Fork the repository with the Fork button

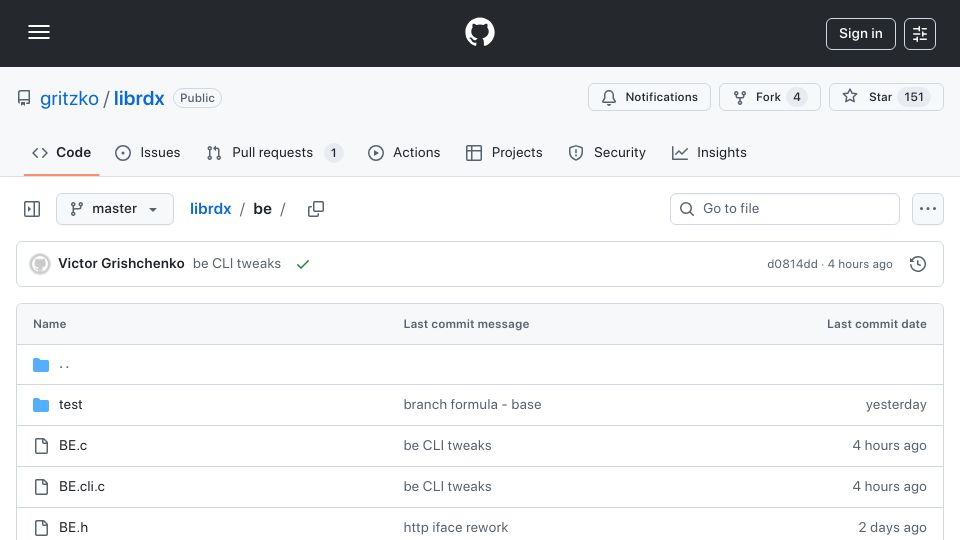point(770,97)
